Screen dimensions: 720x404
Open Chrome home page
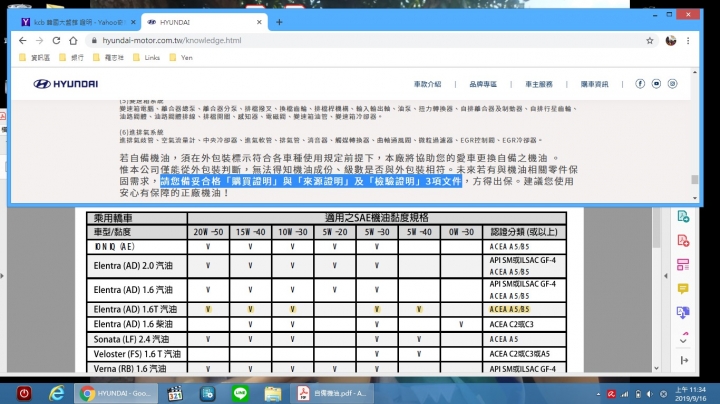click(x=73, y=40)
